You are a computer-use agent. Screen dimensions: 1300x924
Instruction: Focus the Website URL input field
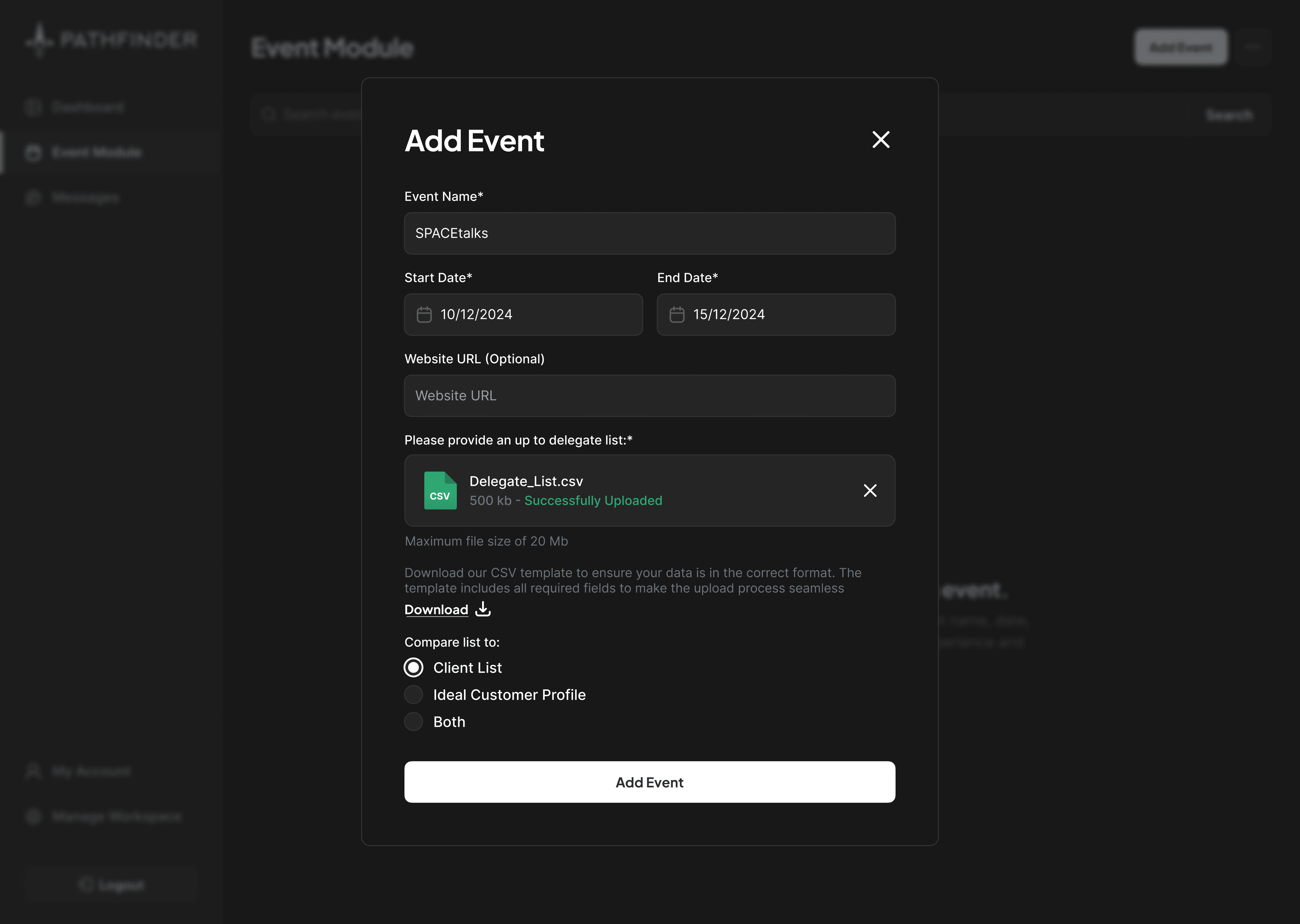coord(649,396)
